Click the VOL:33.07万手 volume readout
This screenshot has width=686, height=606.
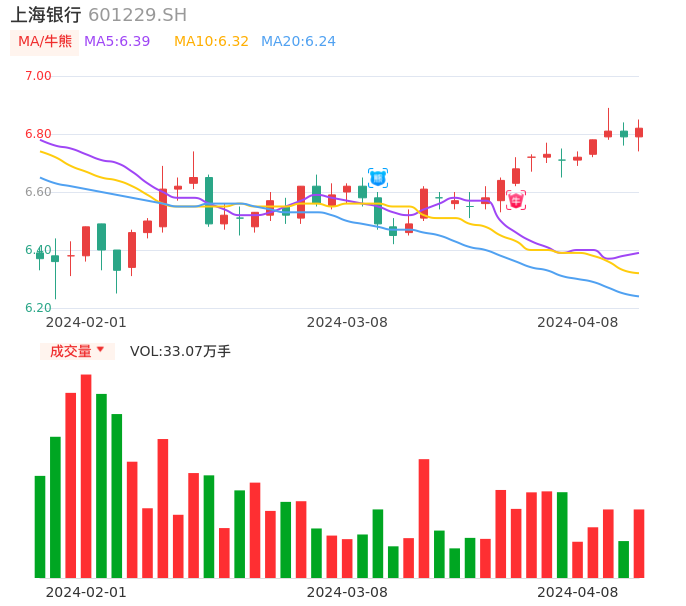tap(180, 351)
